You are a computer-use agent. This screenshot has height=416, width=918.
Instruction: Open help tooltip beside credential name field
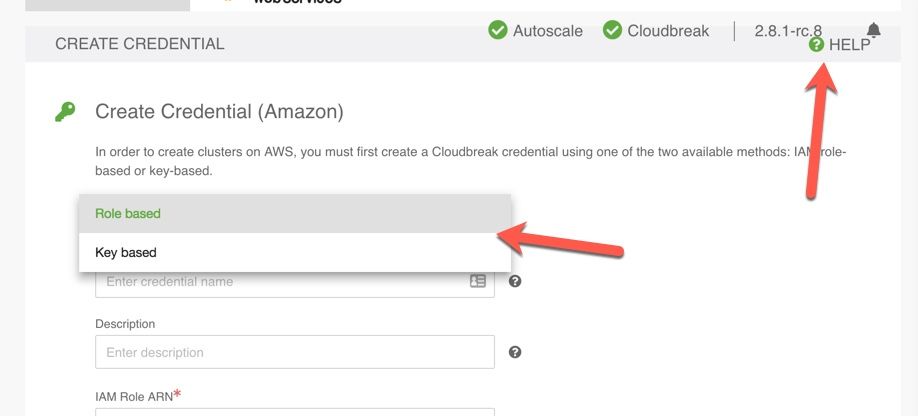[515, 282]
